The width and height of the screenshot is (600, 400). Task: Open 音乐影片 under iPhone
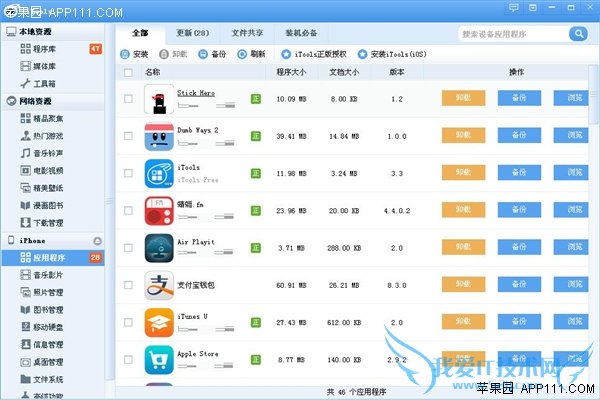(x=52, y=275)
